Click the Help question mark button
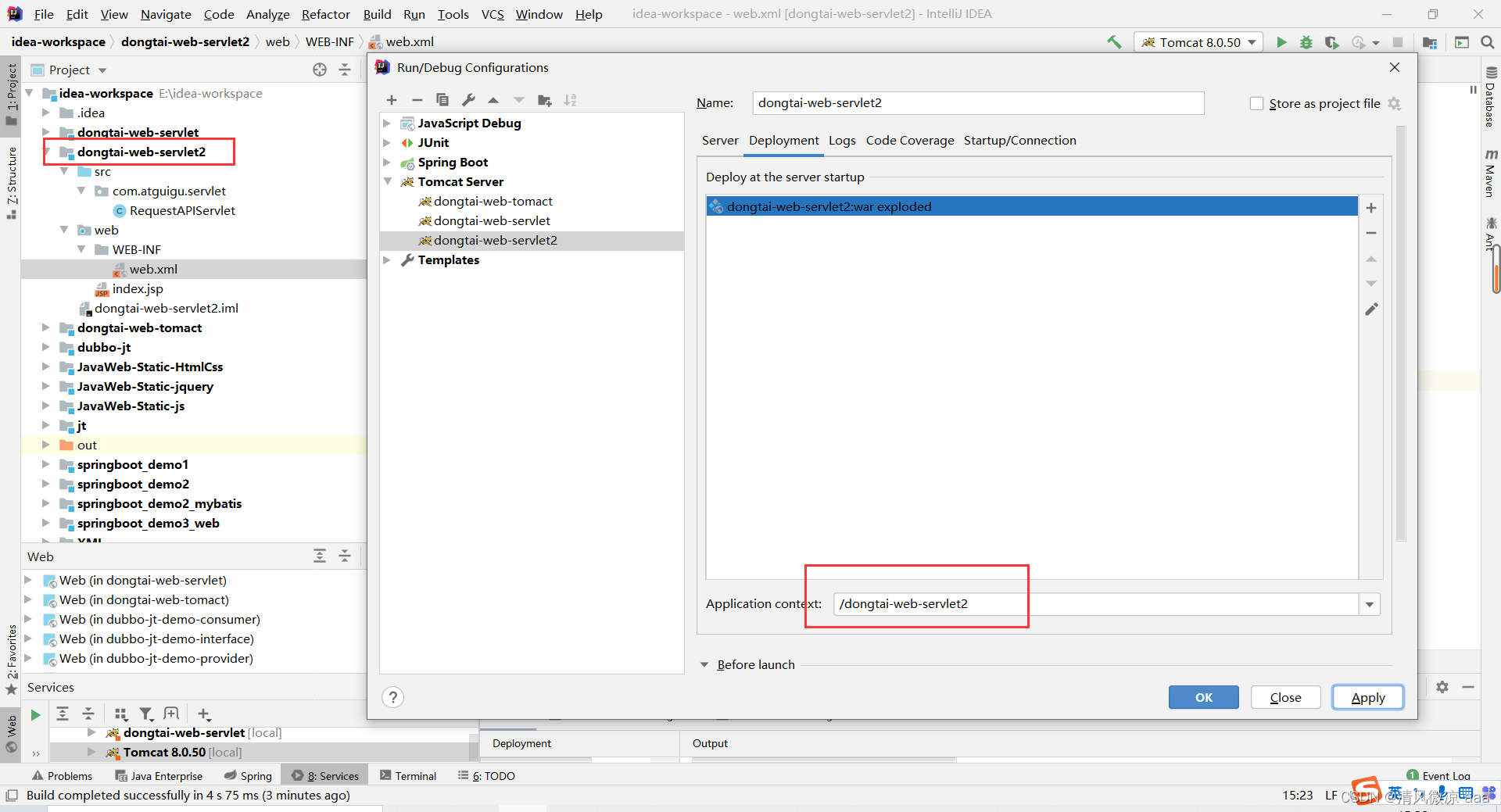 click(393, 697)
